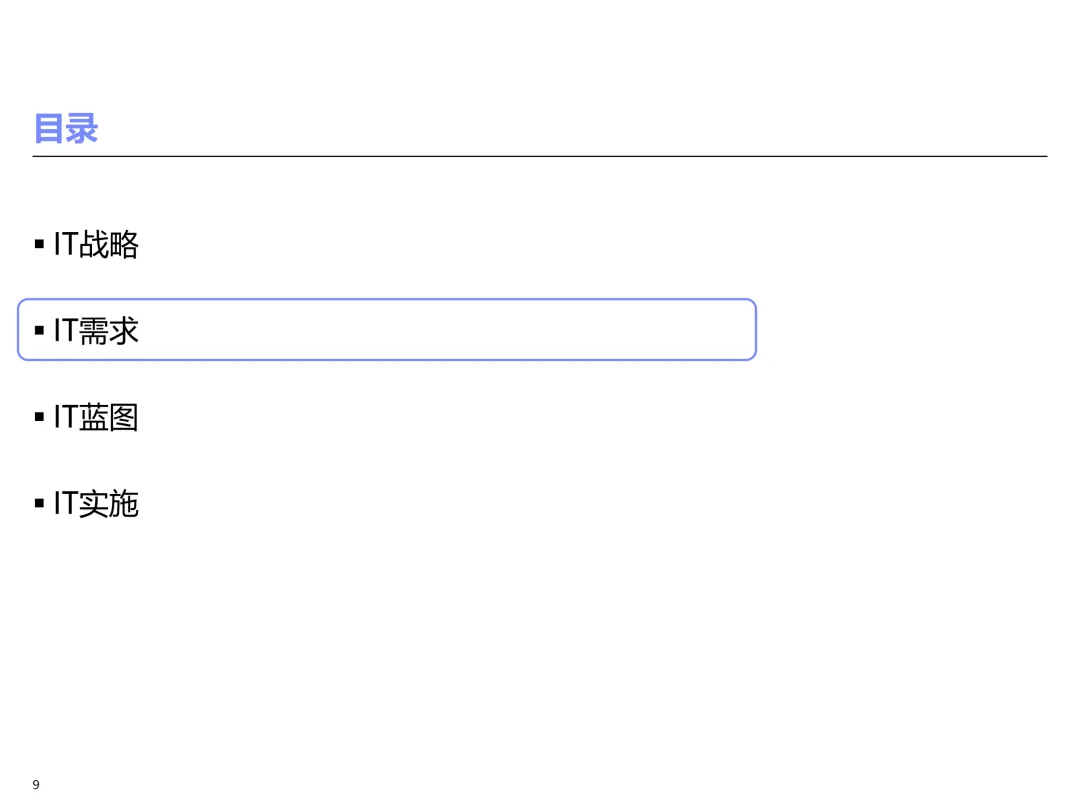Select the IT需求 list item text

click(x=96, y=331)
